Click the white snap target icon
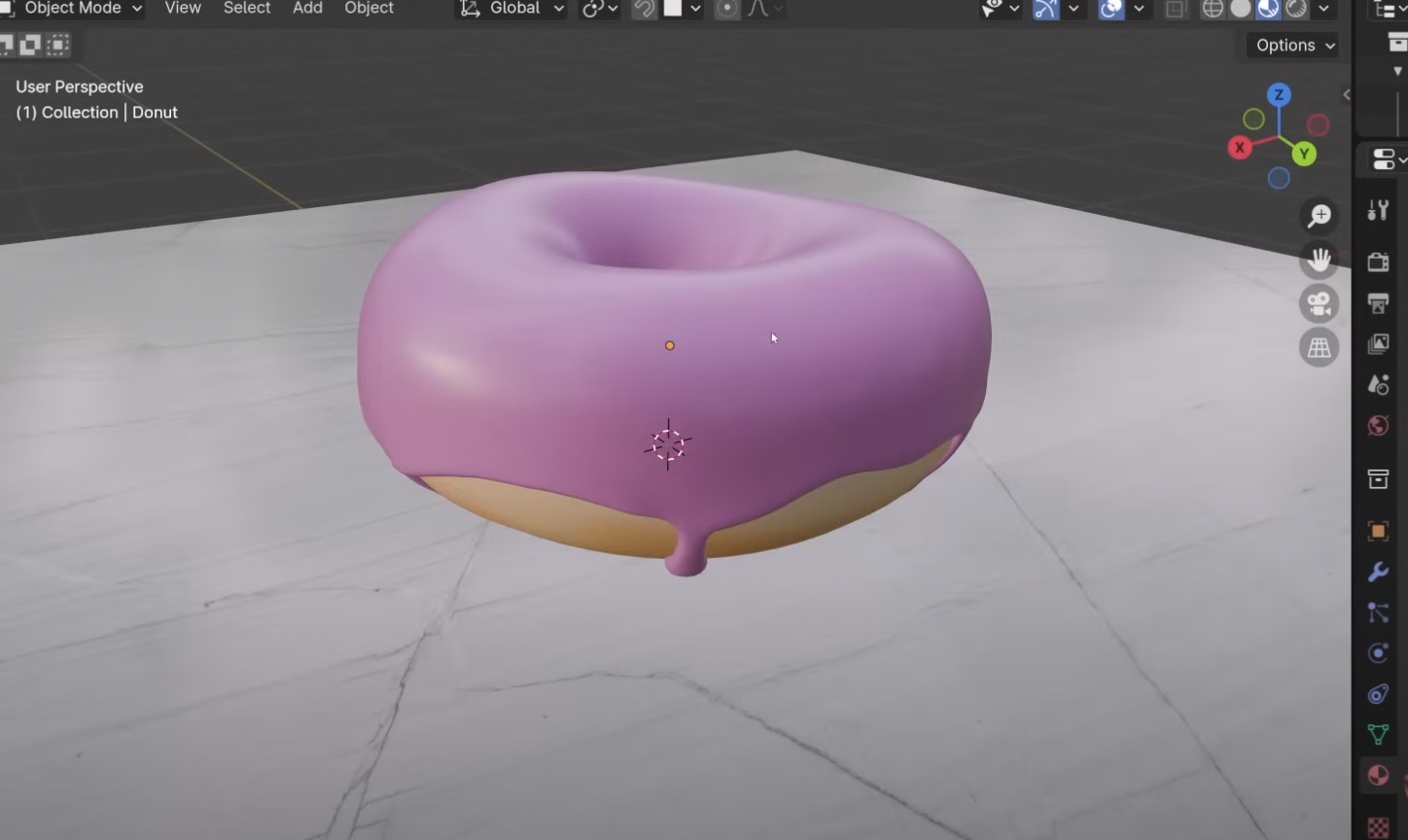Screen dimensions: 1408x840 (672, 8)
